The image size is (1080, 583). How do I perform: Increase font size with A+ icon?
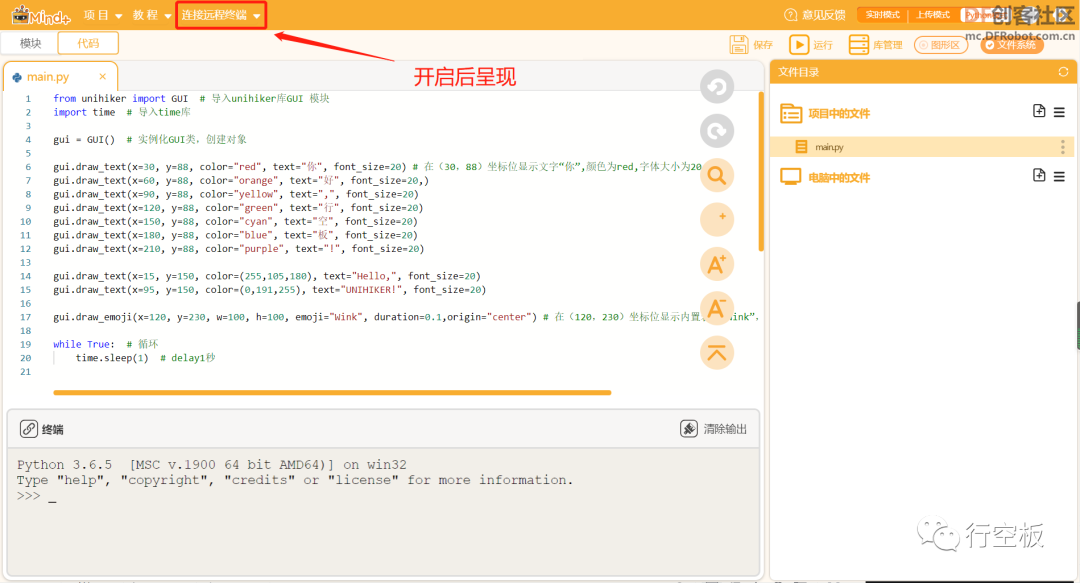[x=717, y=264]
